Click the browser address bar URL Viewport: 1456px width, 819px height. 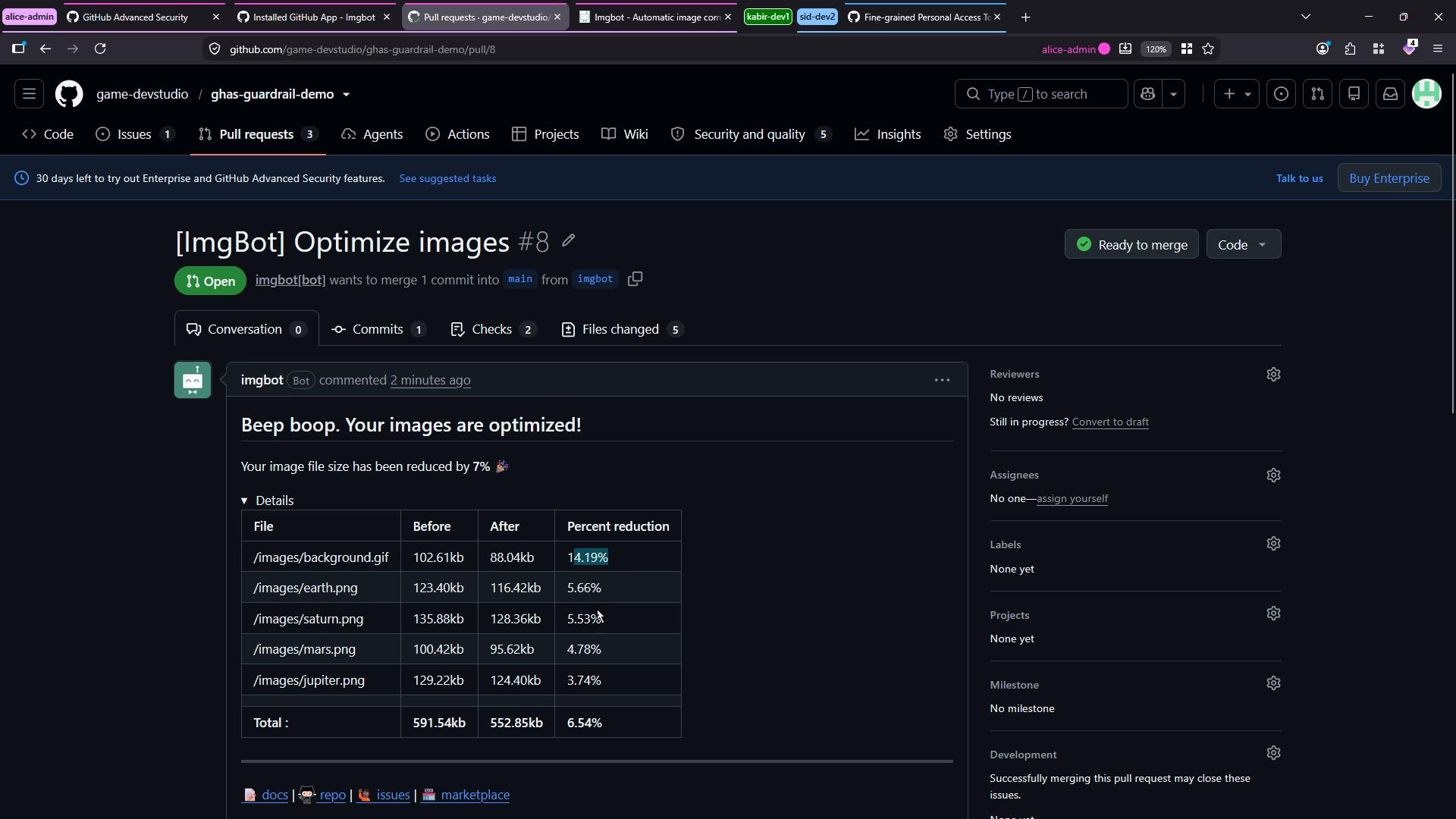362,49
